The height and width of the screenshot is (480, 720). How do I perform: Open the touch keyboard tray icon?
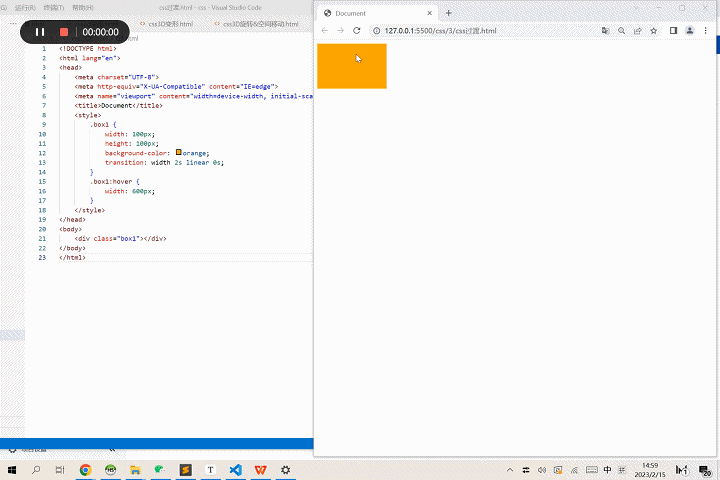click(x=592, y=470)
